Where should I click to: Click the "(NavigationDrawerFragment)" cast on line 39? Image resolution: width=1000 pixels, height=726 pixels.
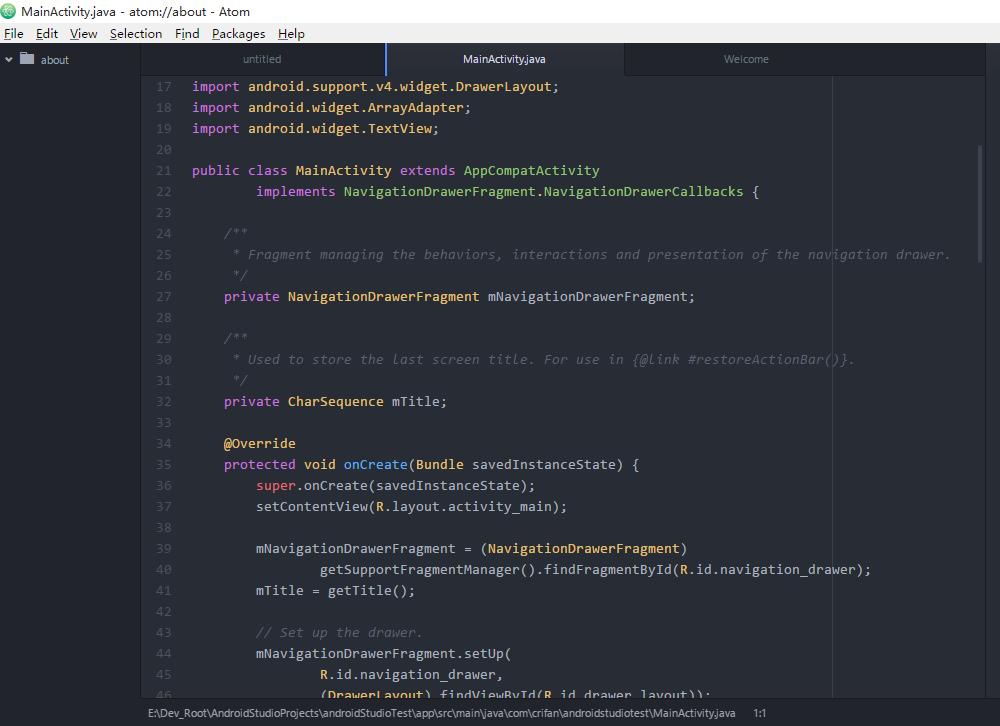[x=584, y=549]
